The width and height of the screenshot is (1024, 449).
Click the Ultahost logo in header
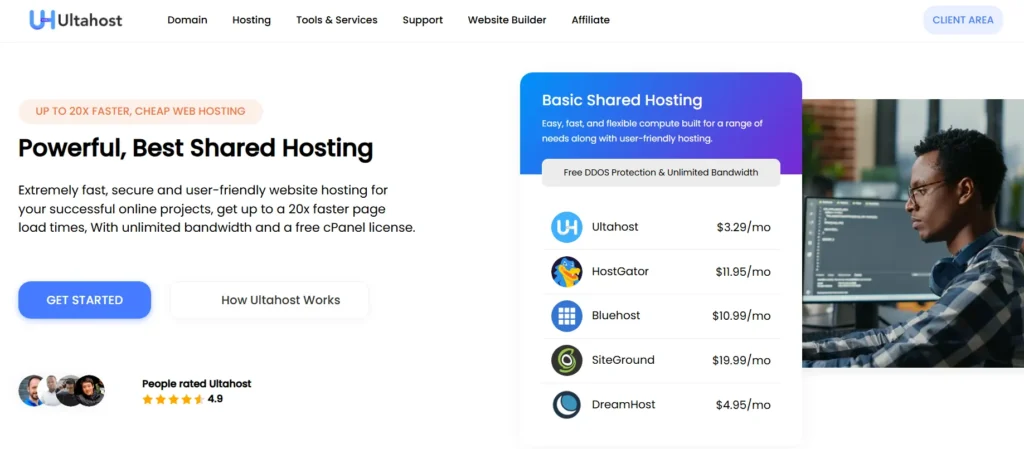point(76,20)
